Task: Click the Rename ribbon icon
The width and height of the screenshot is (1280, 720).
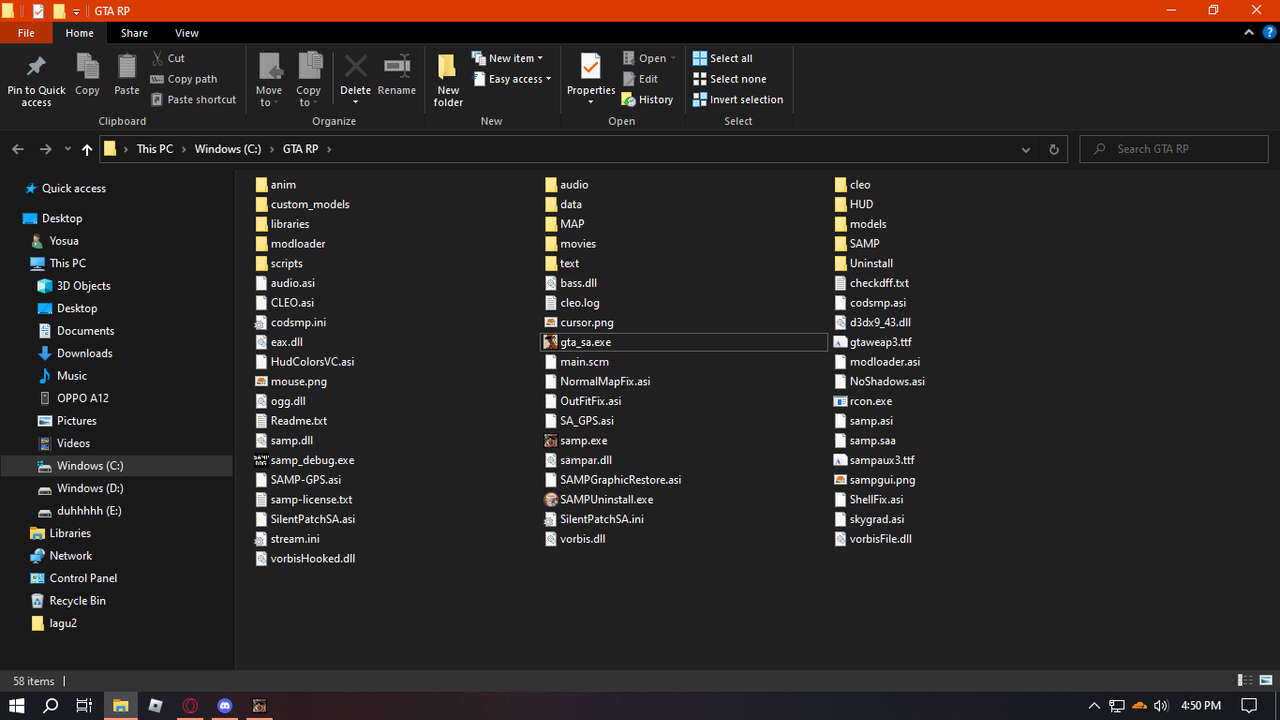Action: (397, 67)
